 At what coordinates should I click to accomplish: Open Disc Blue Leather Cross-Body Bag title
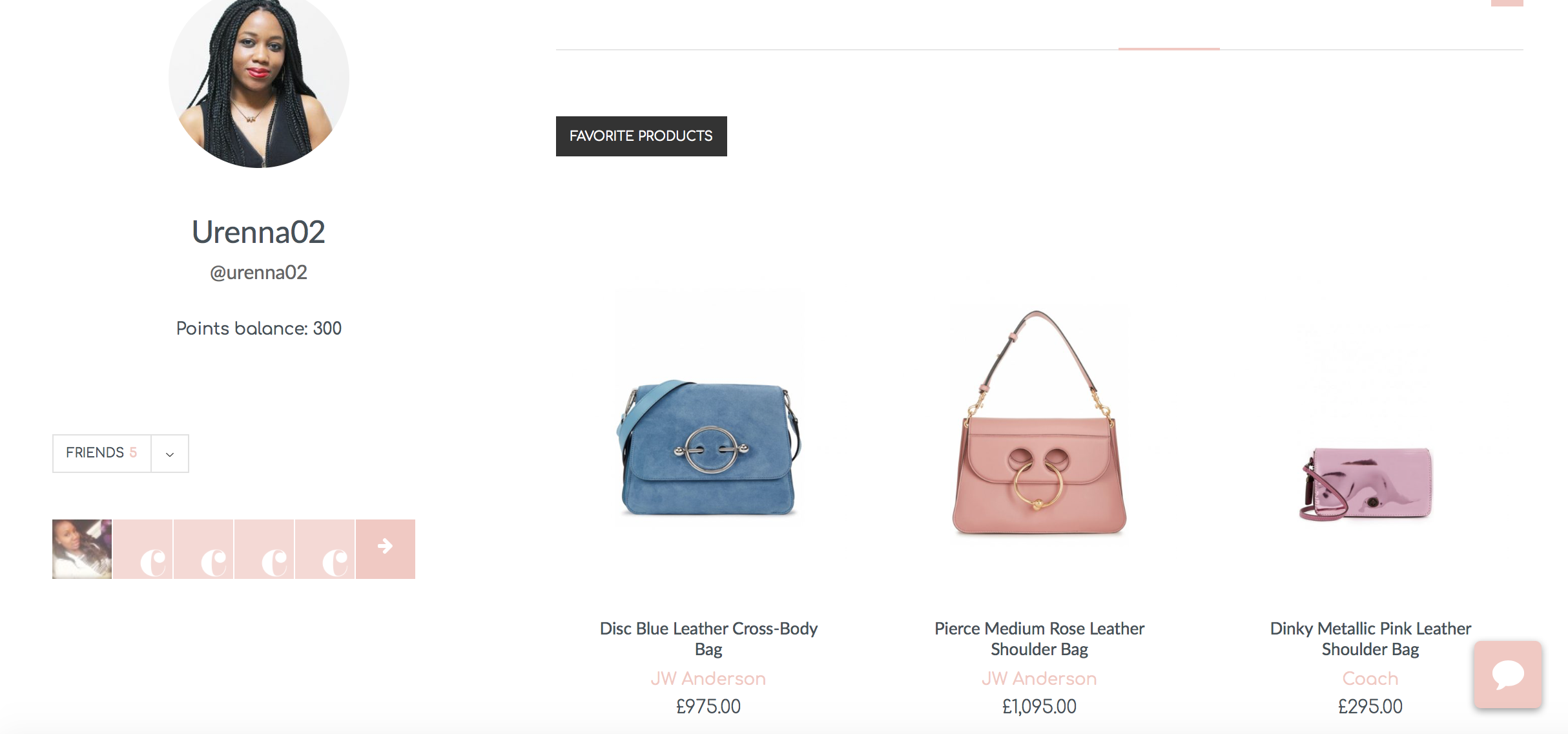pos(708,638)
